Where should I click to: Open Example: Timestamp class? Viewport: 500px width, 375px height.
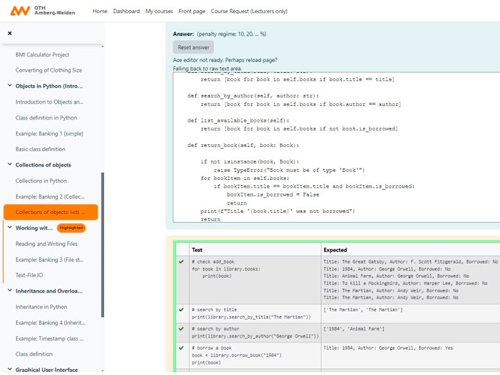coord(49,338)
